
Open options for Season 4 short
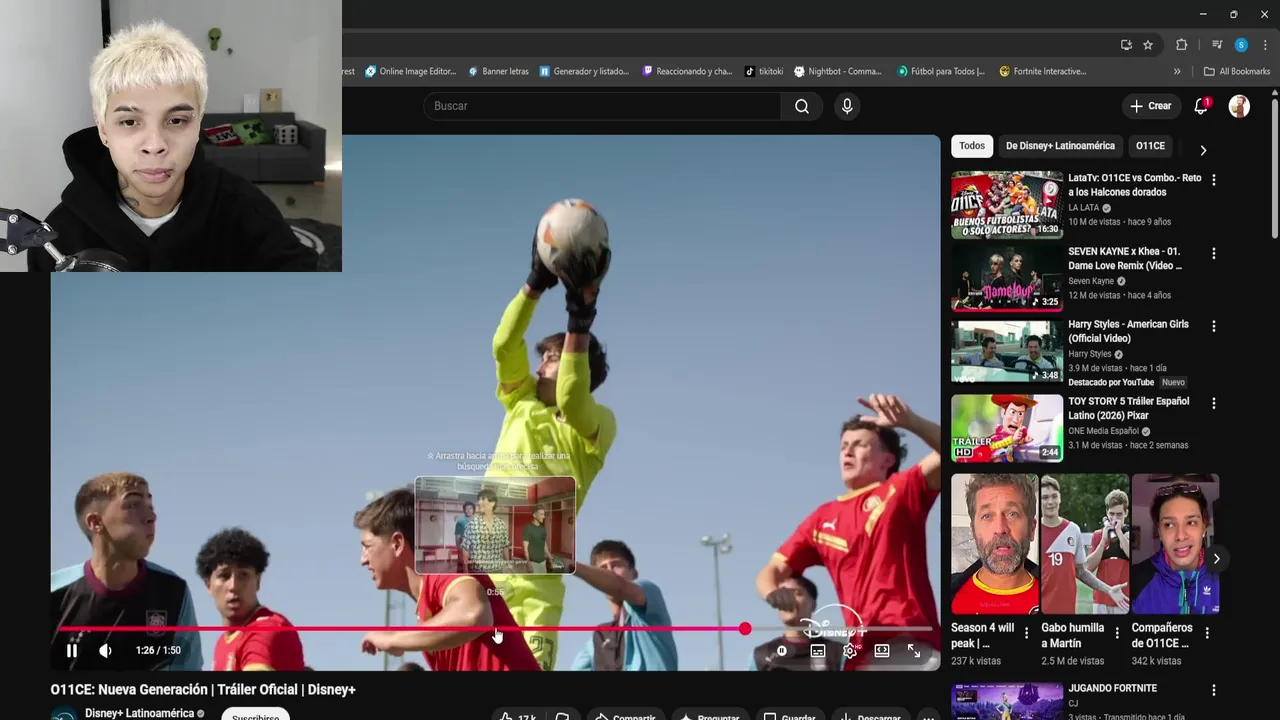(x=1026, y=633)
